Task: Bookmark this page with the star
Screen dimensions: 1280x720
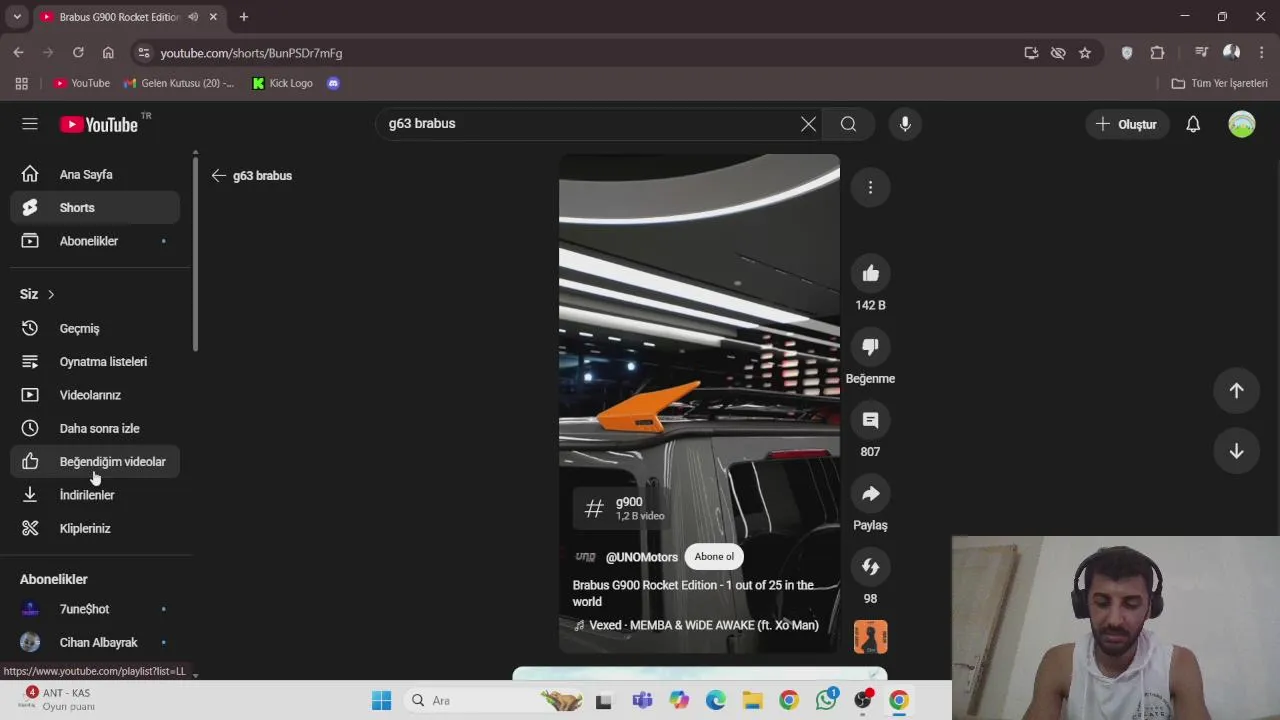Action: tap(1085, 53)
